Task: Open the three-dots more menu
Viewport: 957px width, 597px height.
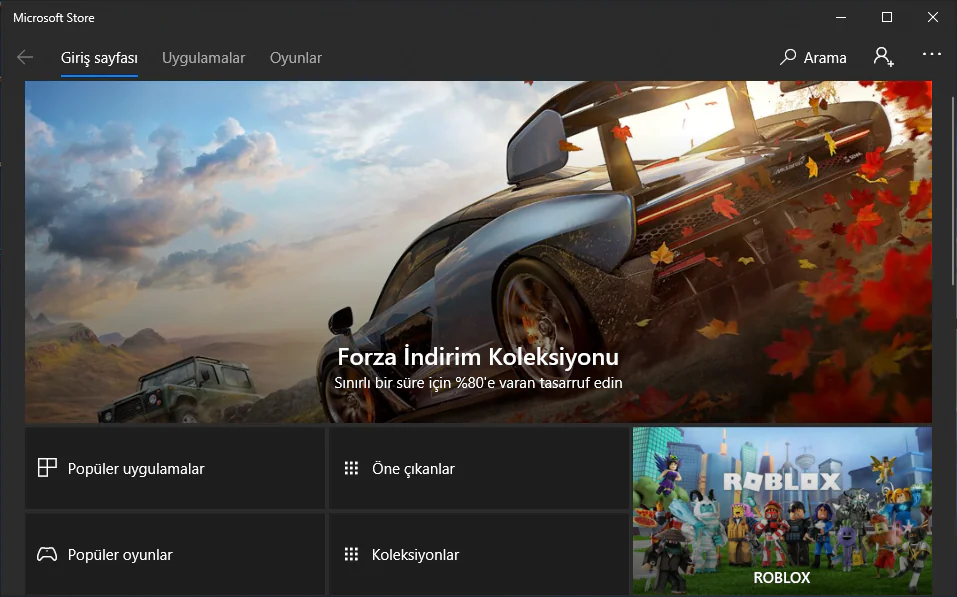Action: point(931,54)
